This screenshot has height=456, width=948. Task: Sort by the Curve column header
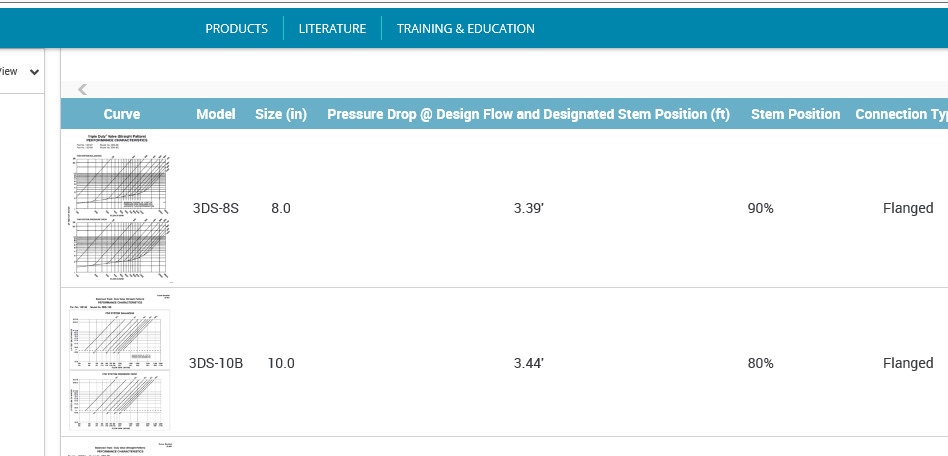point(122,114)
